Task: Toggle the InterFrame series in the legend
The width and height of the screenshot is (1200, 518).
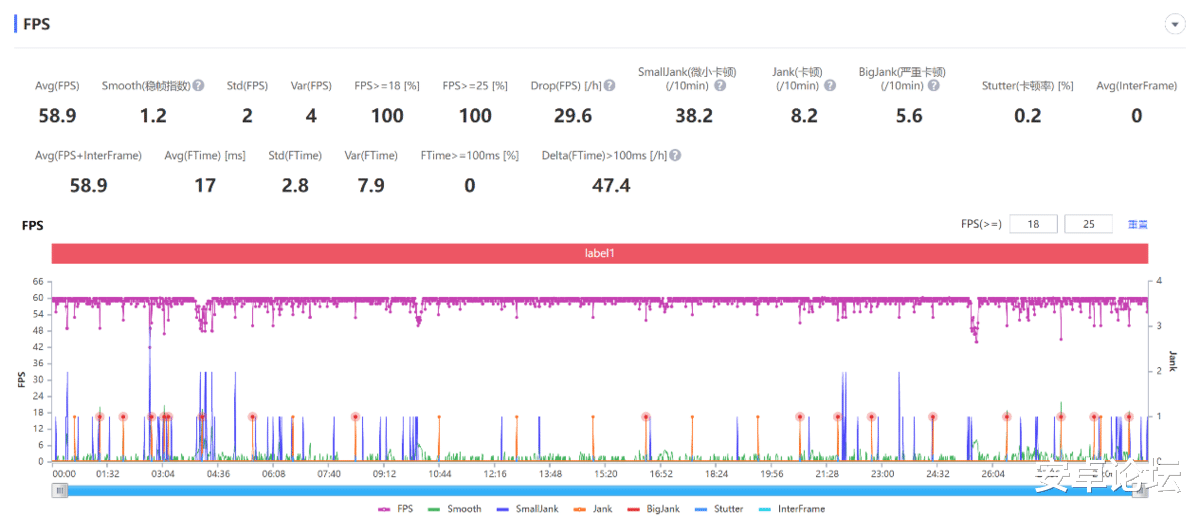Action: (x=791, y=509)
